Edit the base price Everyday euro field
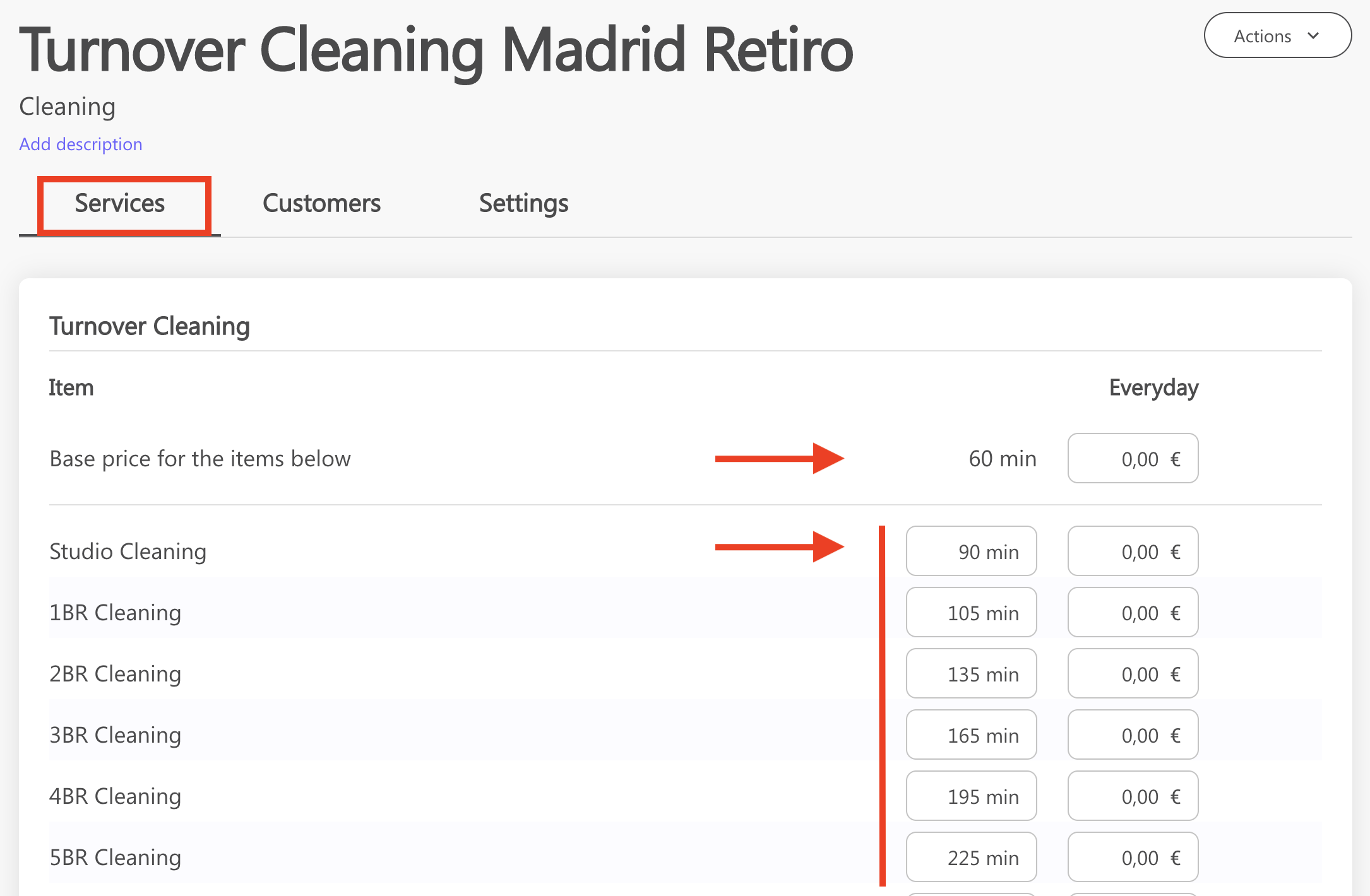This screenshot has width=1370, height=896. (1133, 458)
